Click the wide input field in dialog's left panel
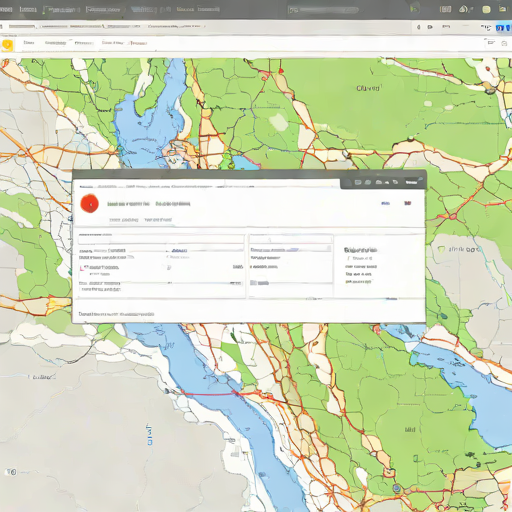Image resolution: width=512 pixels, height=512 pixels. pyautogui.click(x=161, y=240)
